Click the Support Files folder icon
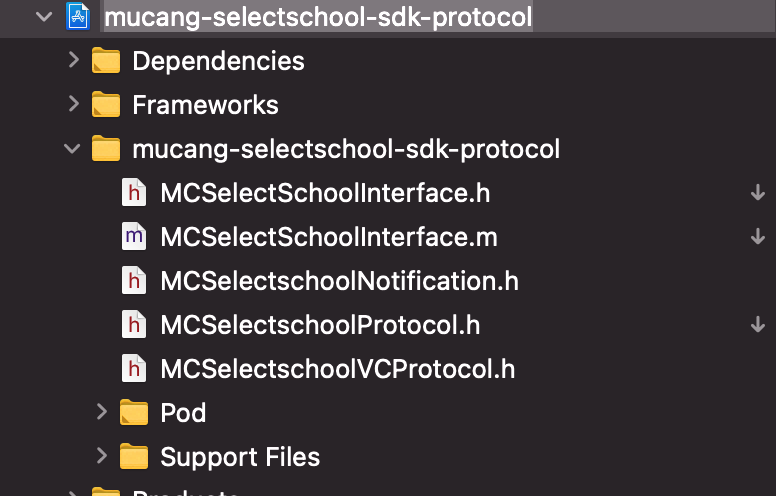776x496 pixels. coord(134,456)
